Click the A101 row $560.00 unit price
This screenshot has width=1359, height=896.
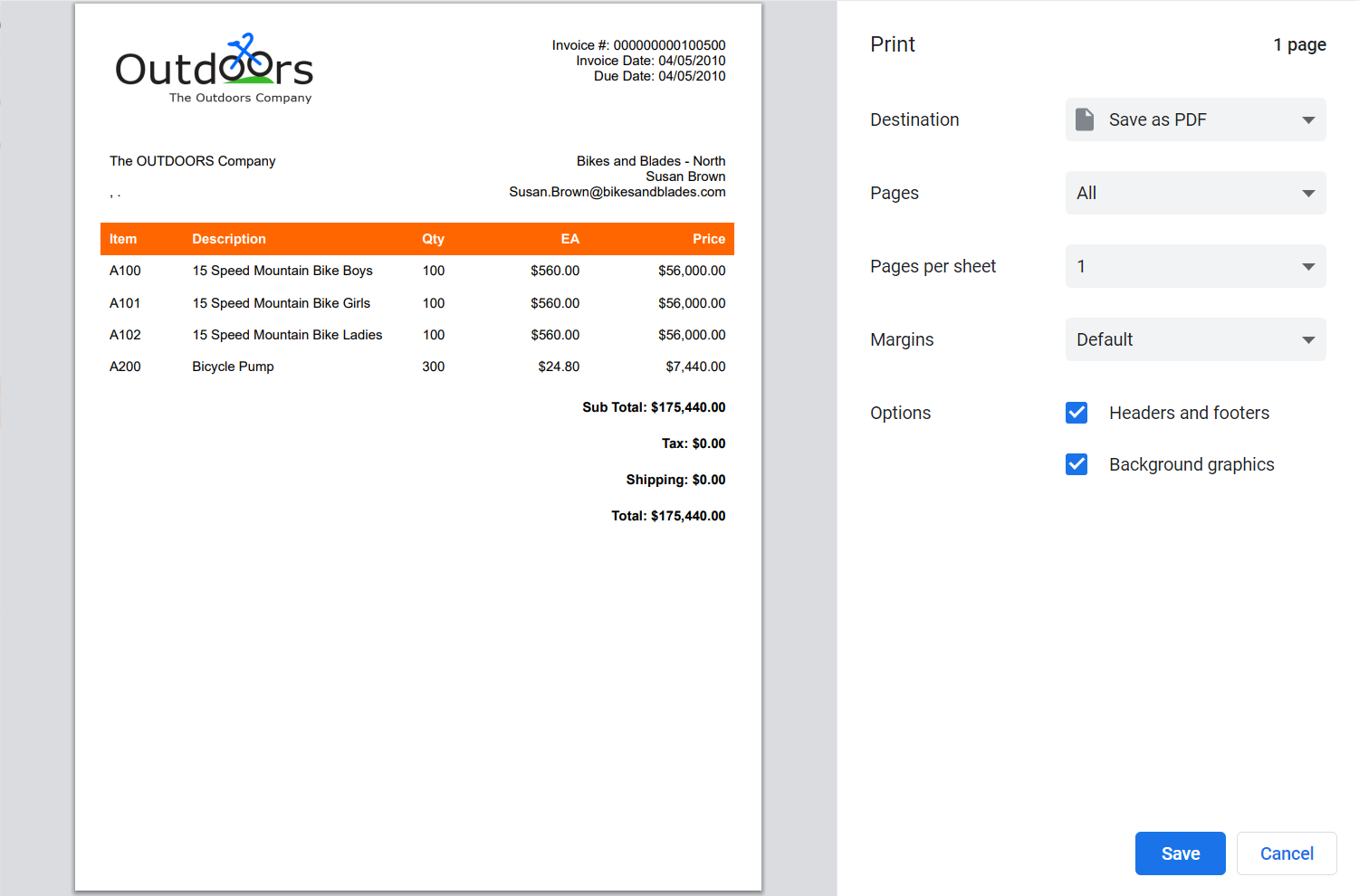555,303
